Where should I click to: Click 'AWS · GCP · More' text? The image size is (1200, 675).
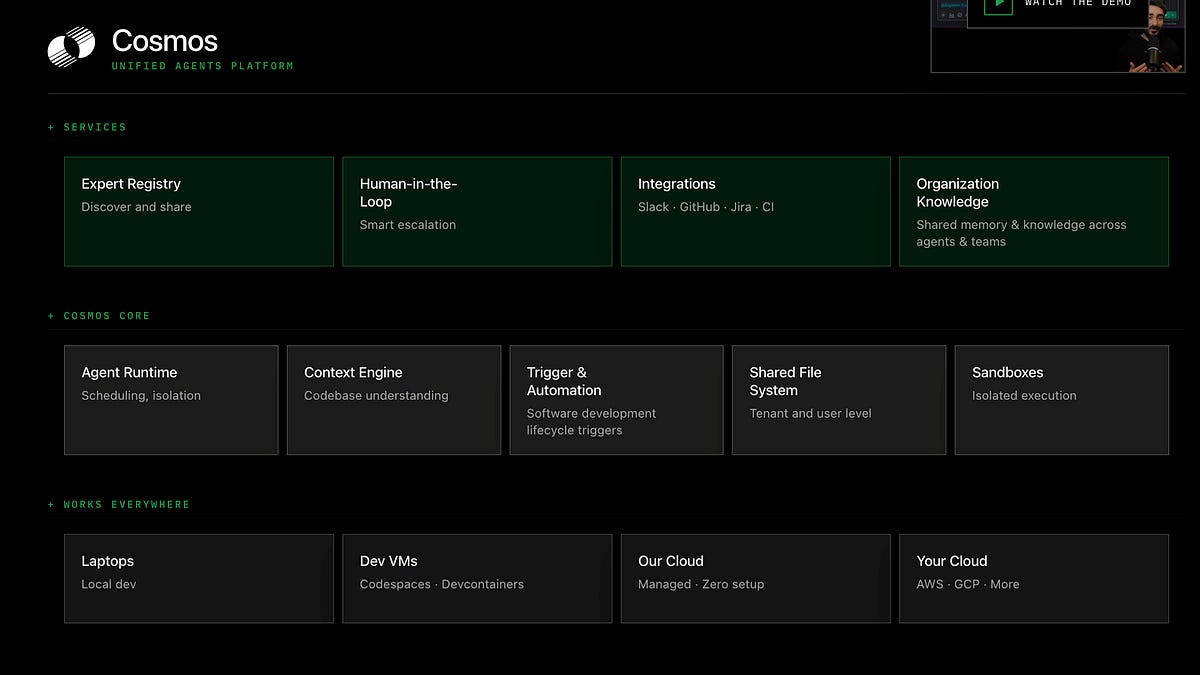coord(968,585)
